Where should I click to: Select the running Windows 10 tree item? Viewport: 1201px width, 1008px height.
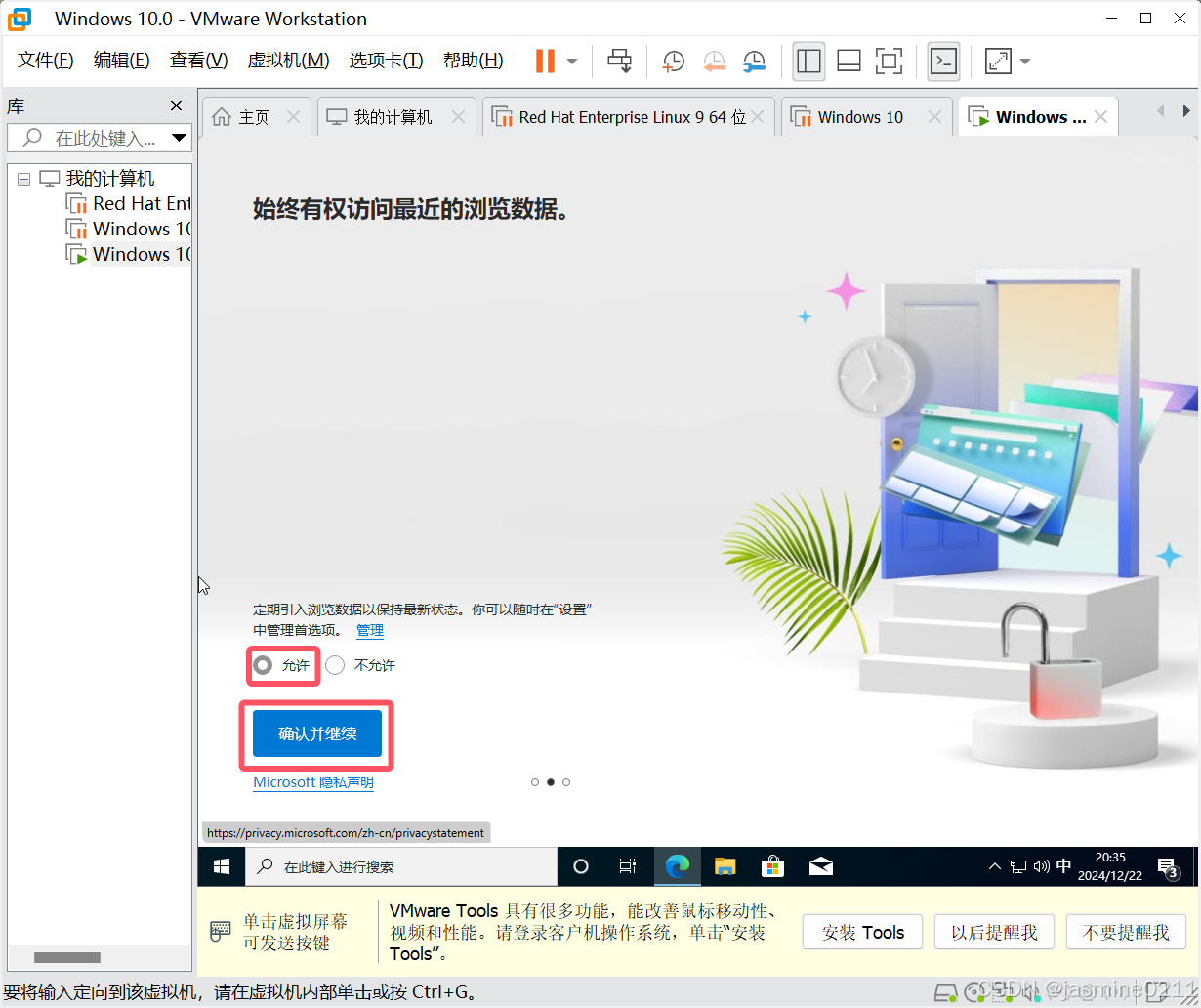tap(128, 254)
